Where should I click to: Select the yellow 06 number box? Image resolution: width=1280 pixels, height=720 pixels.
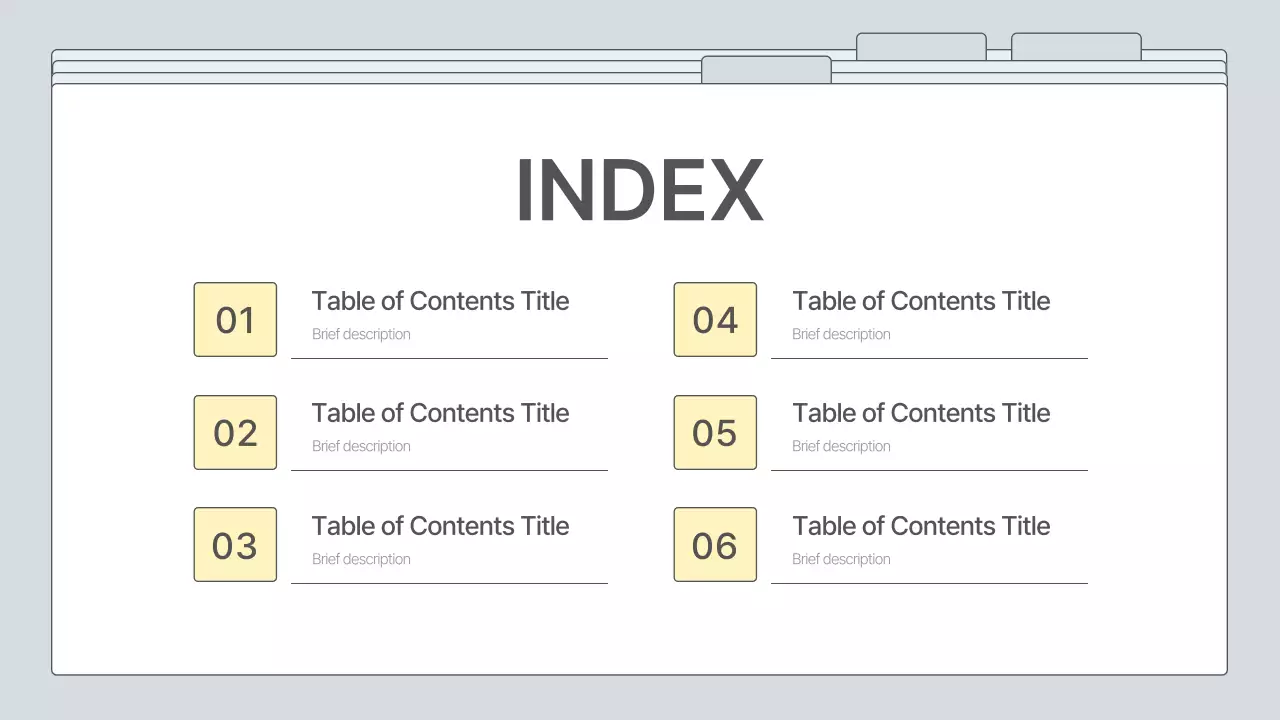tap(715, 545)
